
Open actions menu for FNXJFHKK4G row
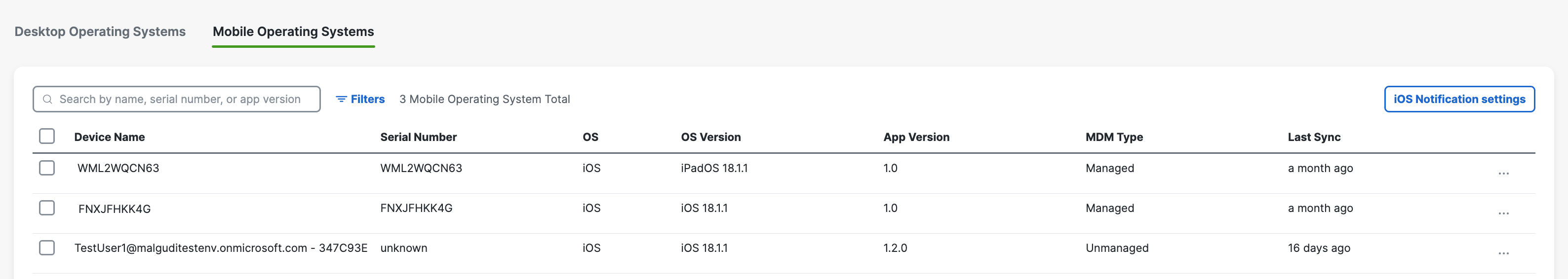[1503, 213]
